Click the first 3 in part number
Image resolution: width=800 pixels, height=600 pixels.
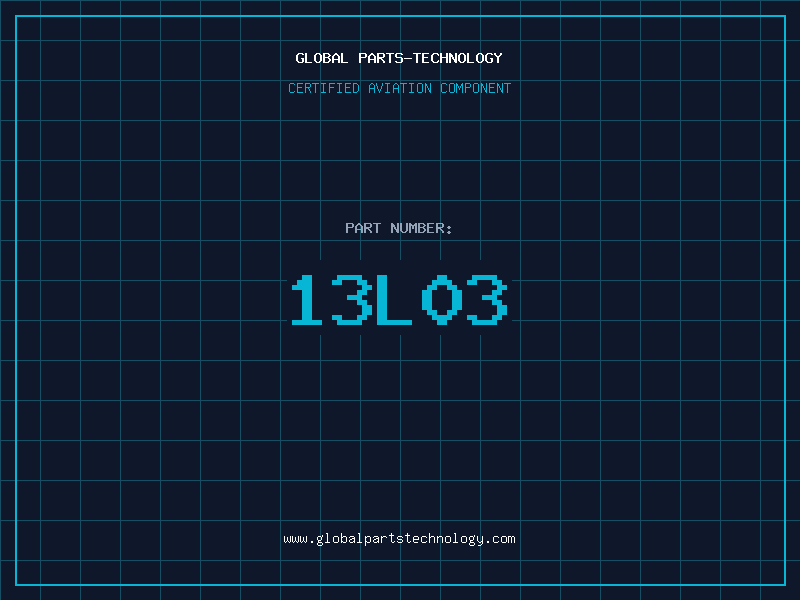[352, 300]
